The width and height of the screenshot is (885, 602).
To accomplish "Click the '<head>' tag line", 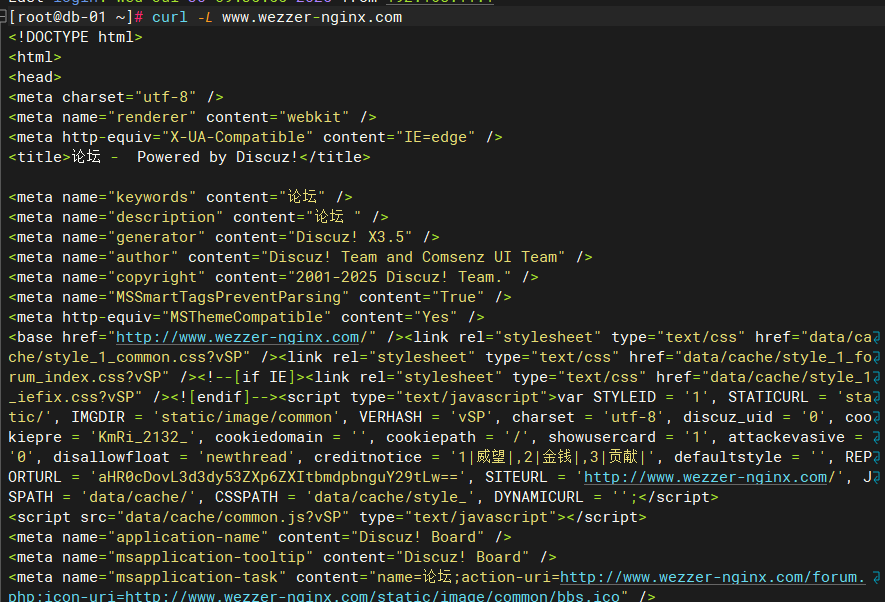I will 35,77.
